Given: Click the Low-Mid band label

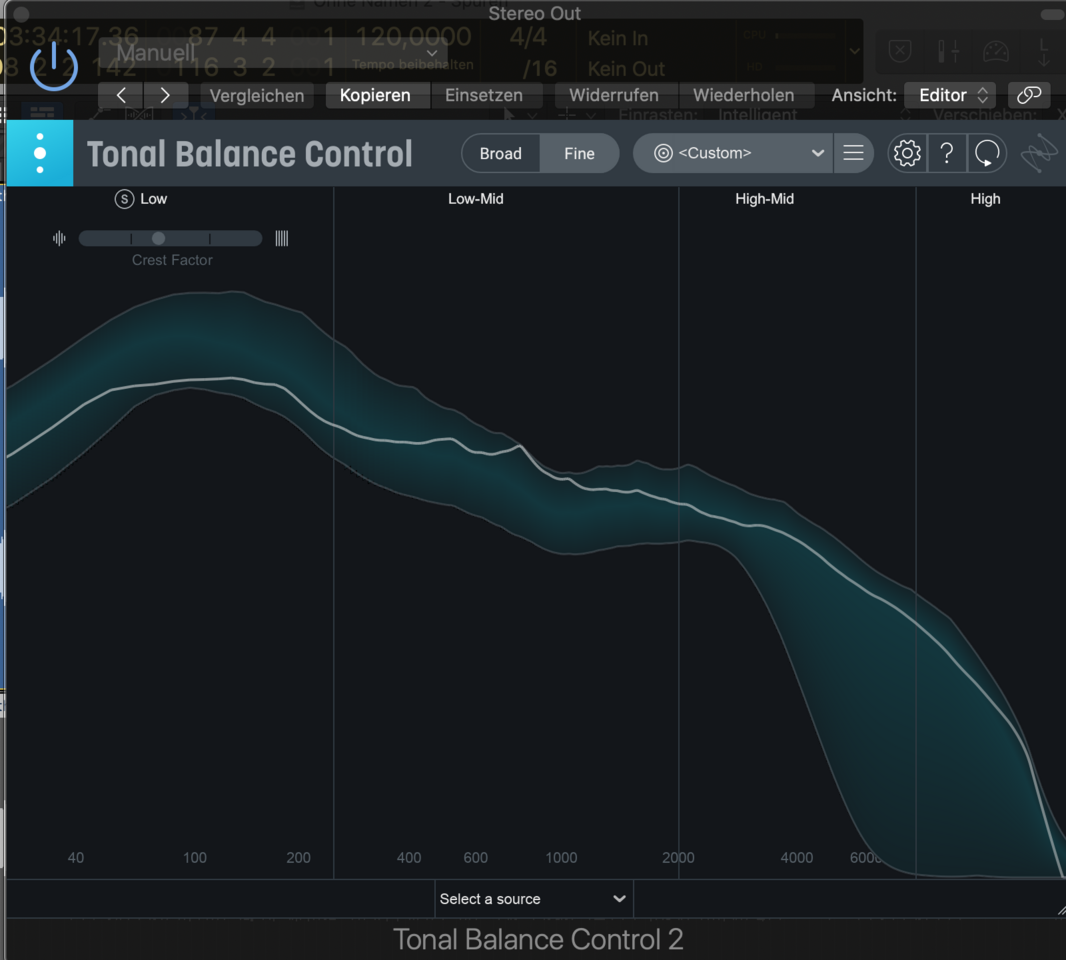Looking at the screenshot, I should click(x=476, y=199).
